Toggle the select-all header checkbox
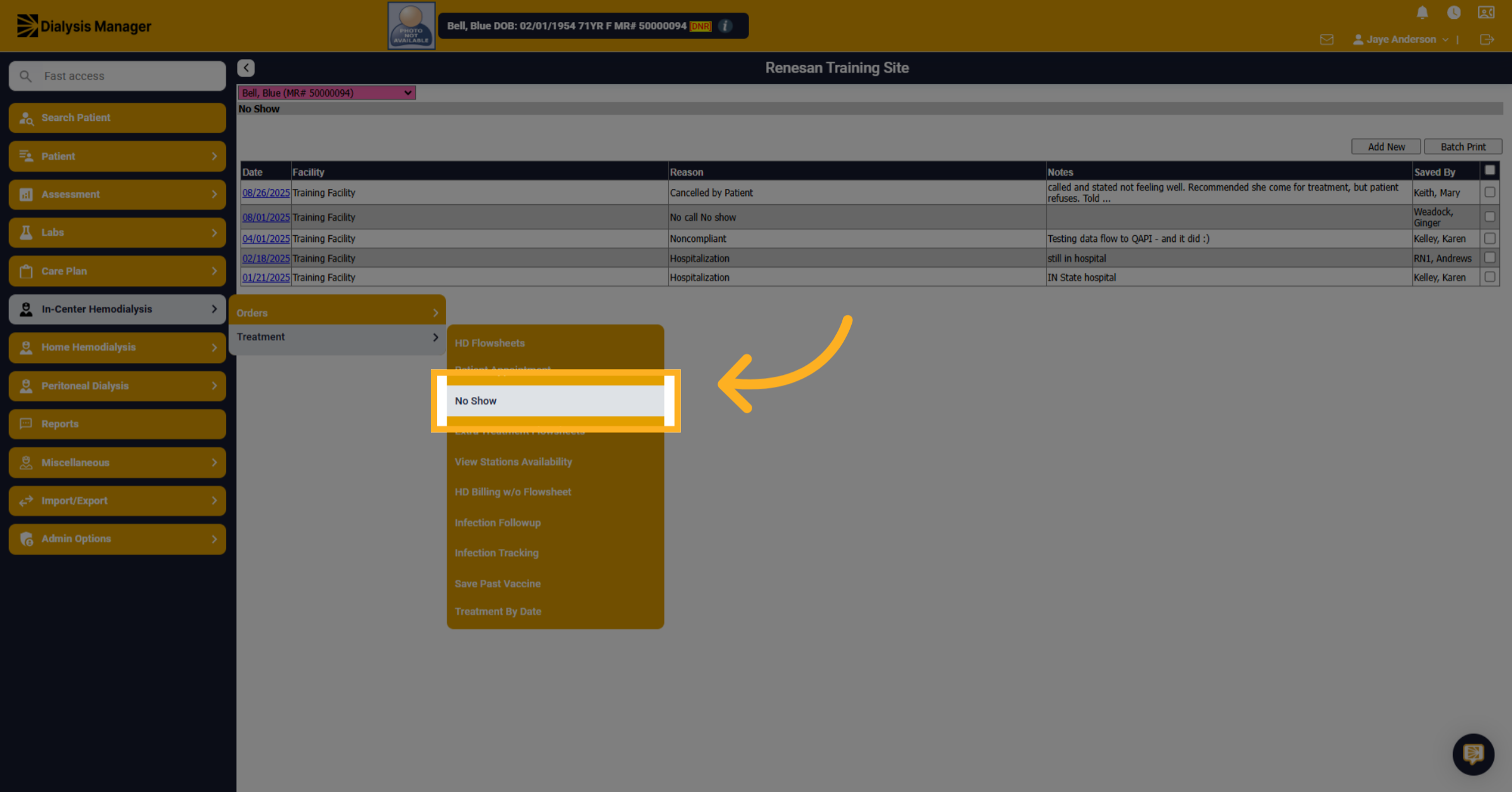The height and width of the screenshot is (792, 1512). [1489, 170]
